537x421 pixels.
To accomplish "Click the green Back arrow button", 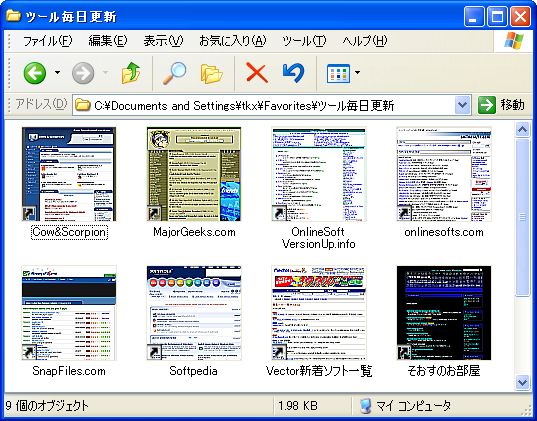I will [x=35, y=73].
